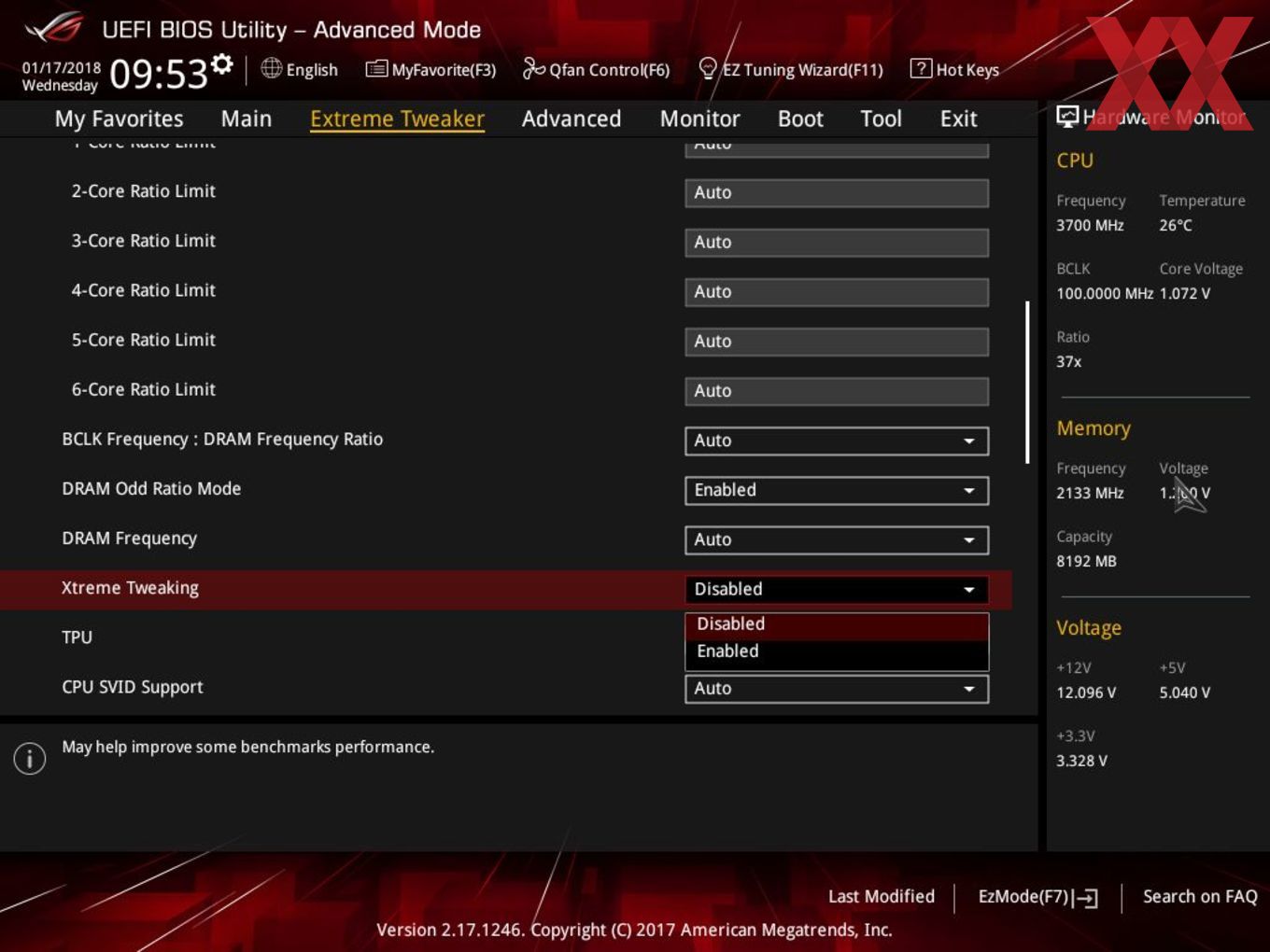
Task: Open Qfan Control(F6) from top bar
Action: pyautogui.click(x=596, y=69)
